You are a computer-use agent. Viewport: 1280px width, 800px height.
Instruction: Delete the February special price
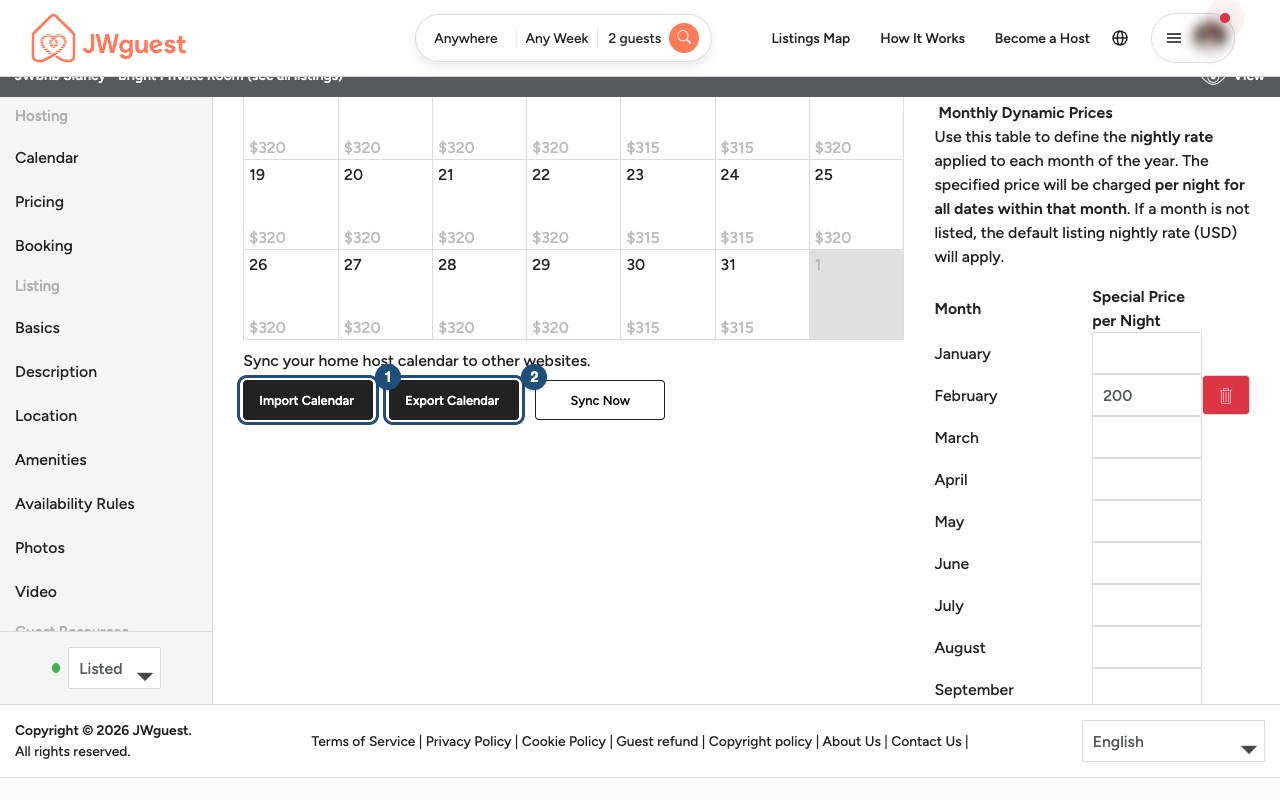pos(1226,396)
